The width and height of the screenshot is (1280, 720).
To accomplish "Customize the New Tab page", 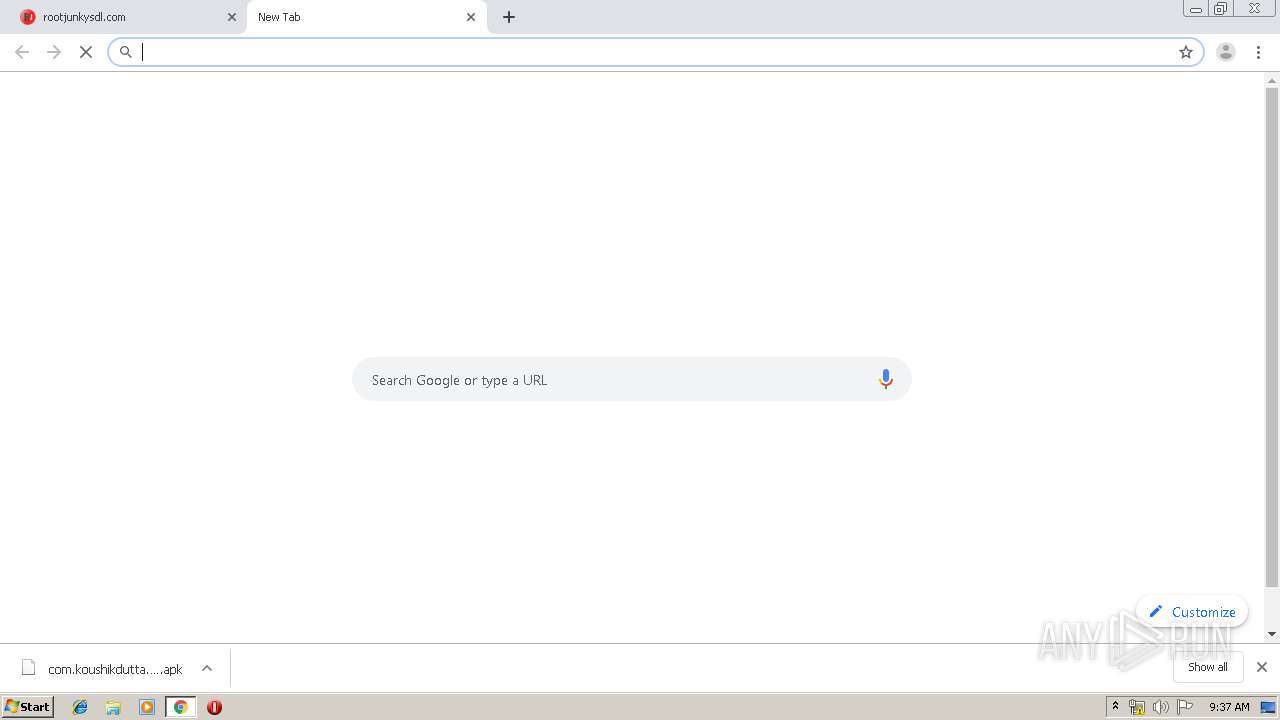I will (1192, 612).
